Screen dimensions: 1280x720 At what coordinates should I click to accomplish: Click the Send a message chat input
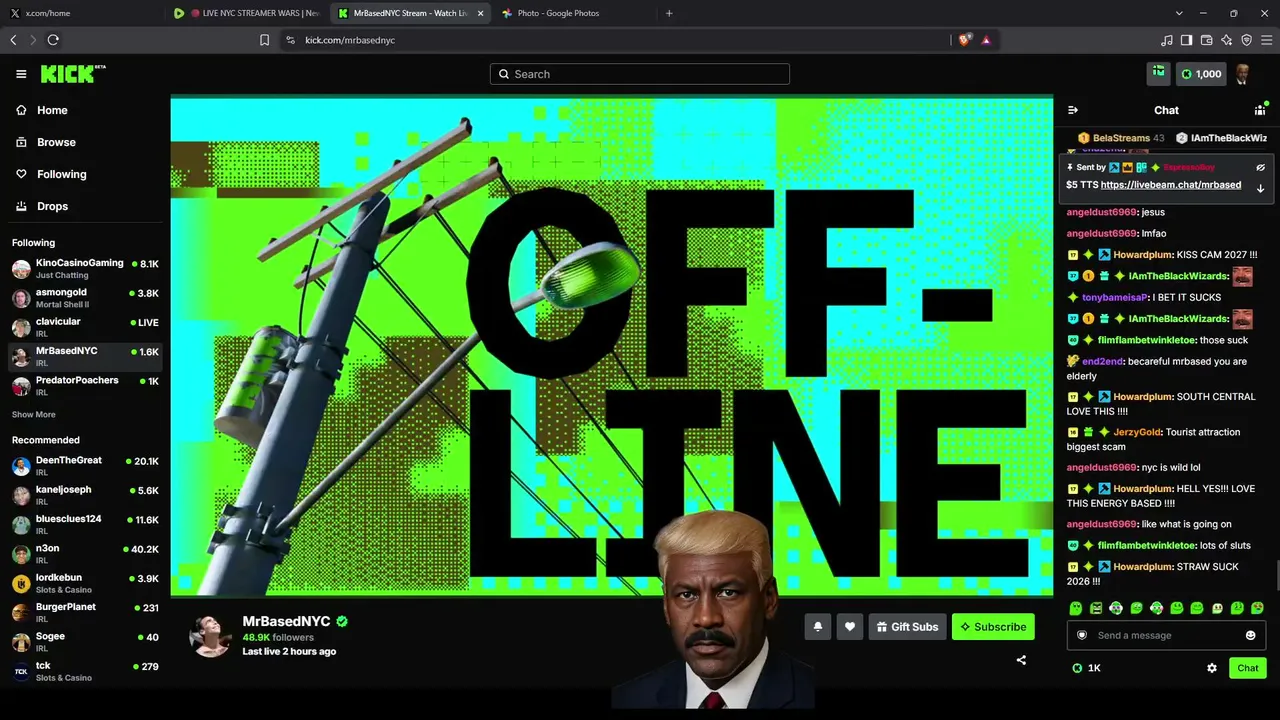(1166, 635)
